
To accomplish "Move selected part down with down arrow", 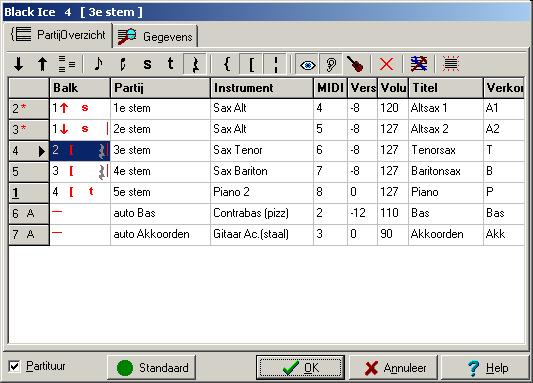I will 18,64.
